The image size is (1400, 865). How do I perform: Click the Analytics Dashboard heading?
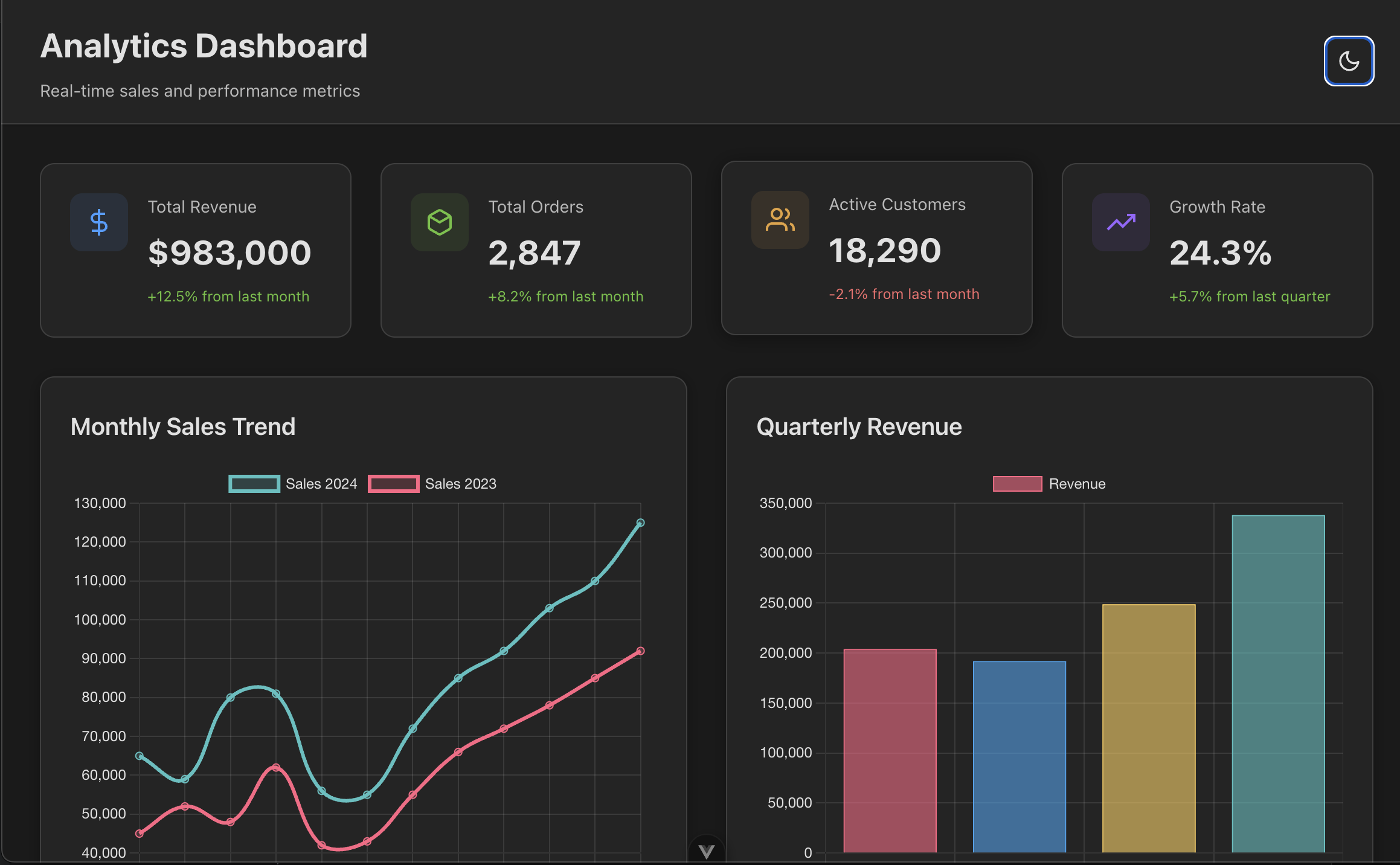tap(204, 46)
